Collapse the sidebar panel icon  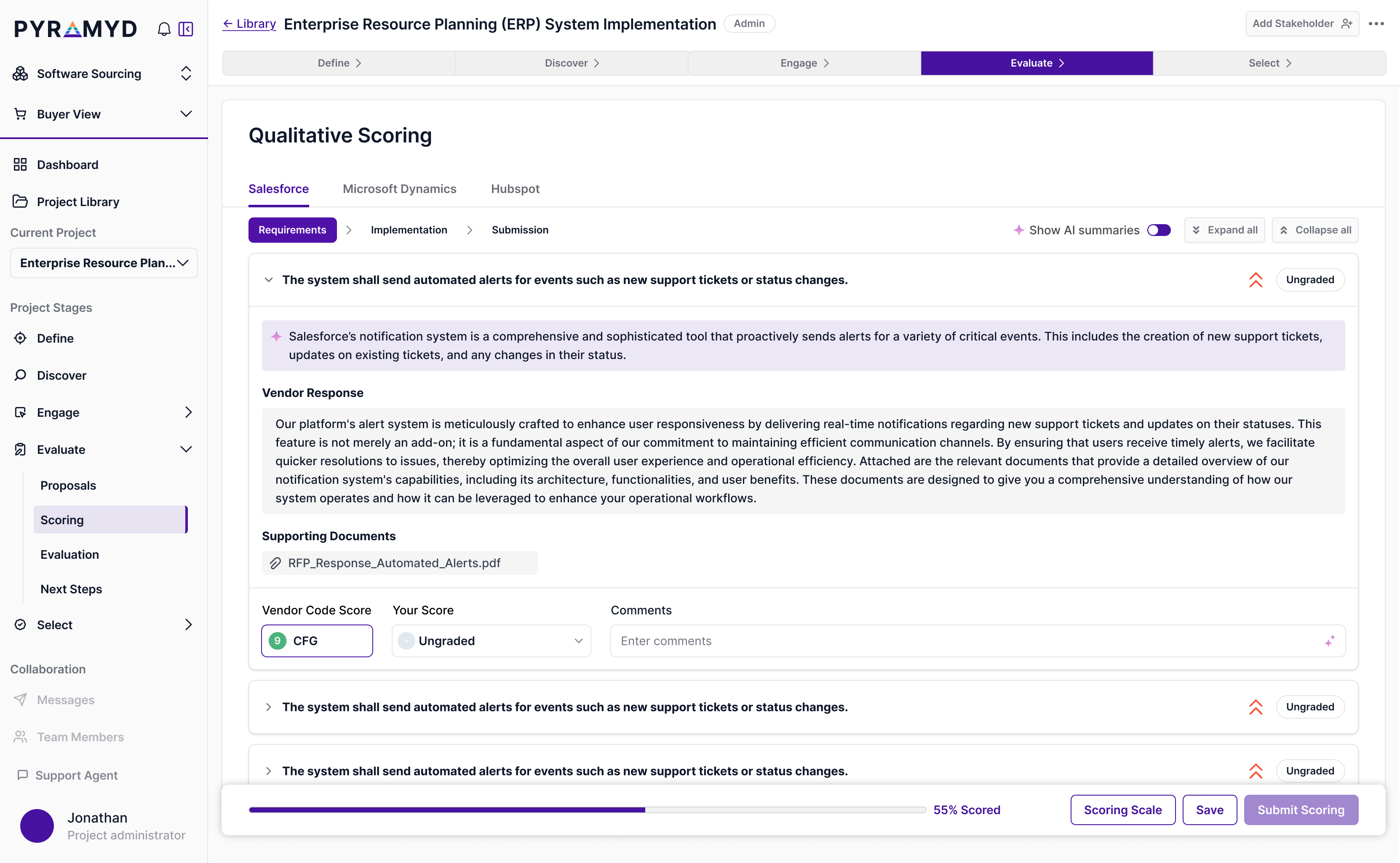click(186, 29)
